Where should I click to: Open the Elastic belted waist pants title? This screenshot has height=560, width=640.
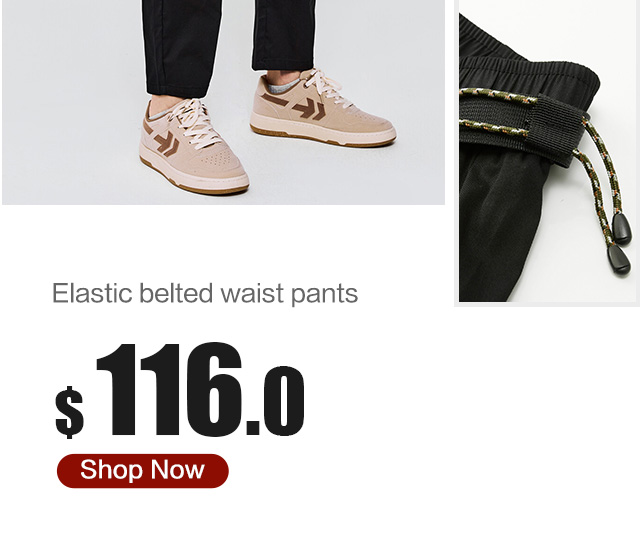(205, 293)
